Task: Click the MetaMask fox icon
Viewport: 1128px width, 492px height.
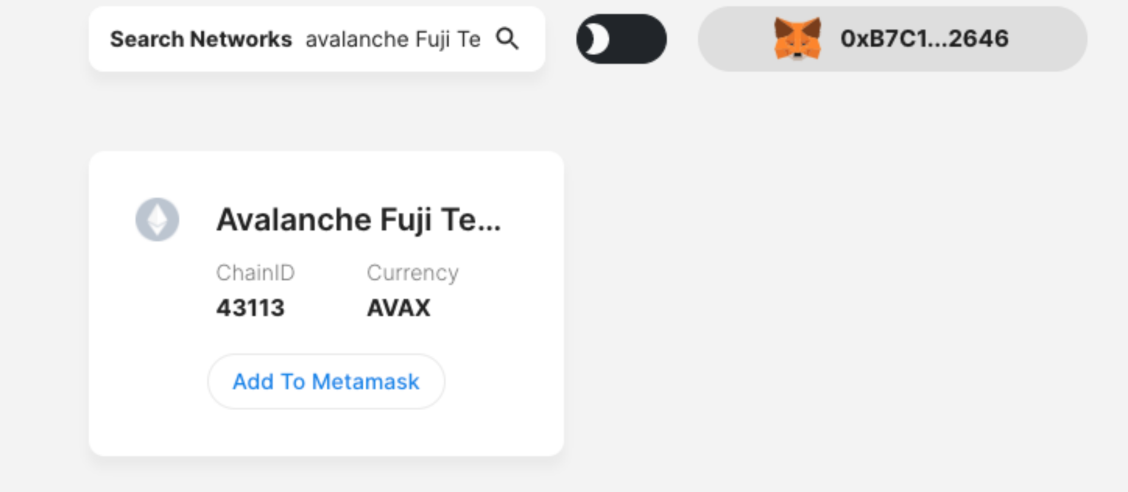Action: coord(797,39)
